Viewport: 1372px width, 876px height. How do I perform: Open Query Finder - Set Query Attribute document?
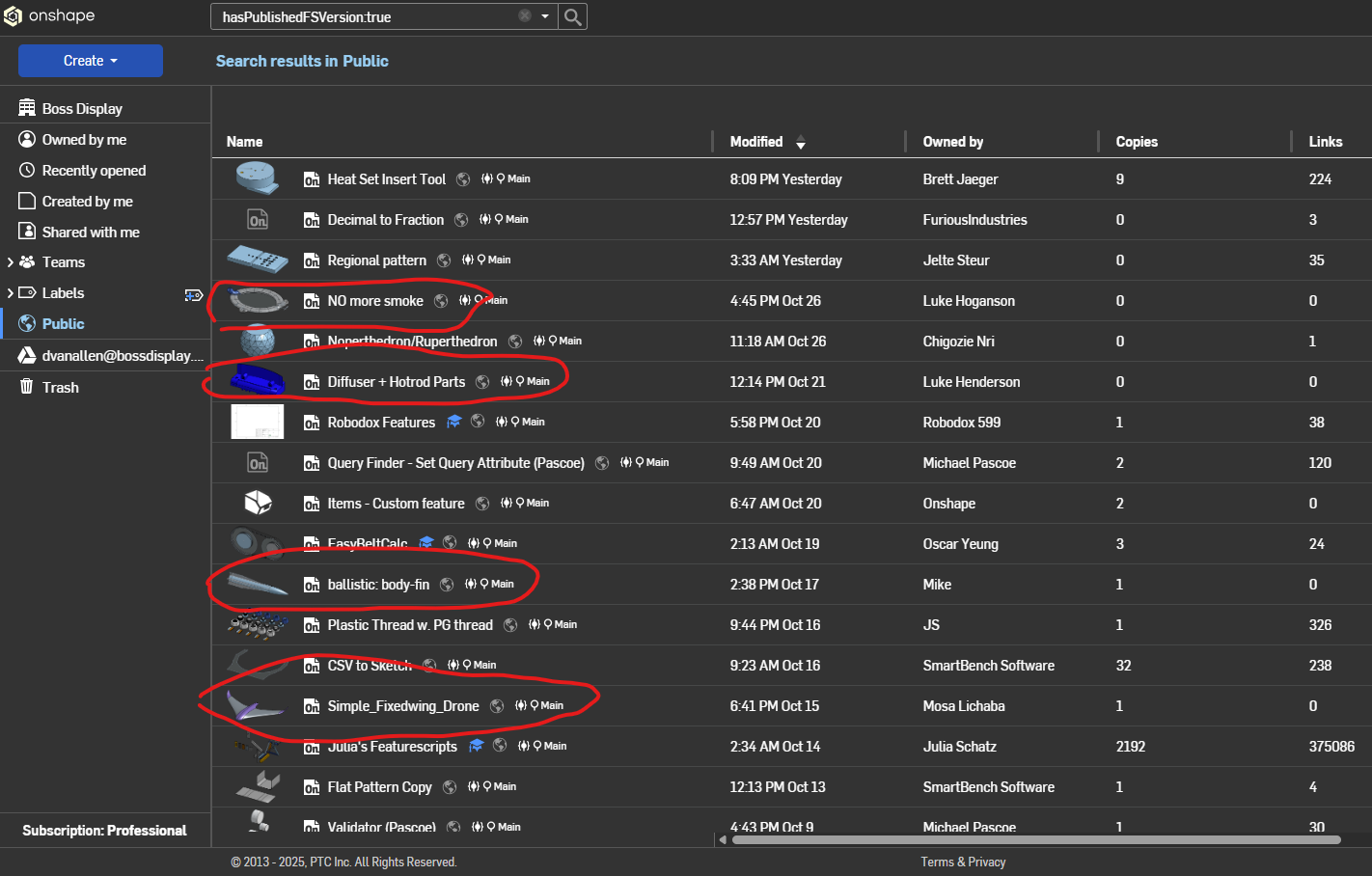pyautogui.click(x=456, y=463)
